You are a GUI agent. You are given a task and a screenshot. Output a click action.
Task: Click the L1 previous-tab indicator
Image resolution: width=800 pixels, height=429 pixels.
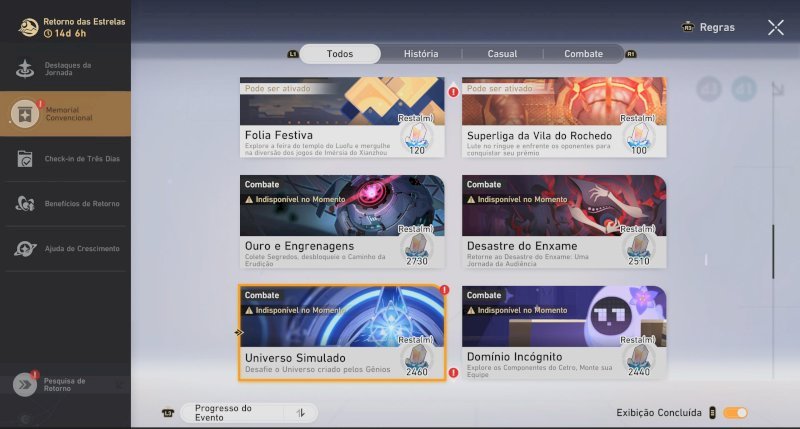(x=293, y=54)
